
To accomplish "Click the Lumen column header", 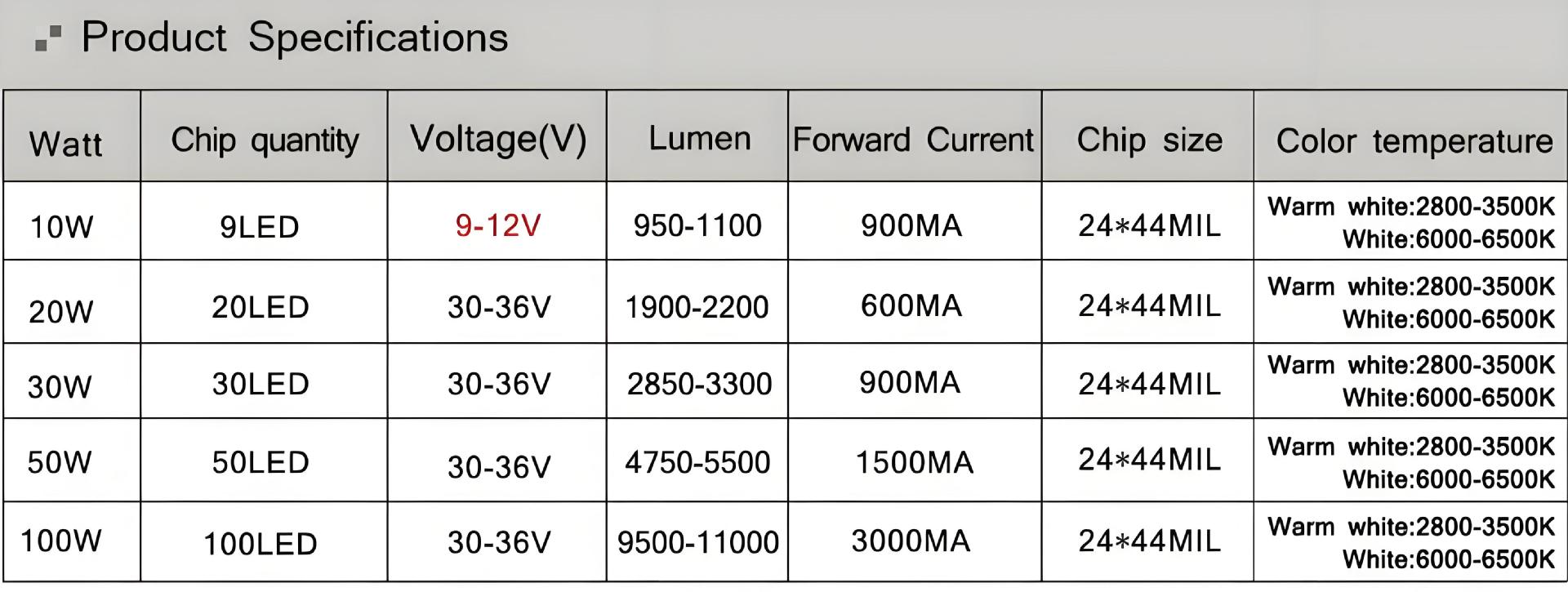I will 699,139.
